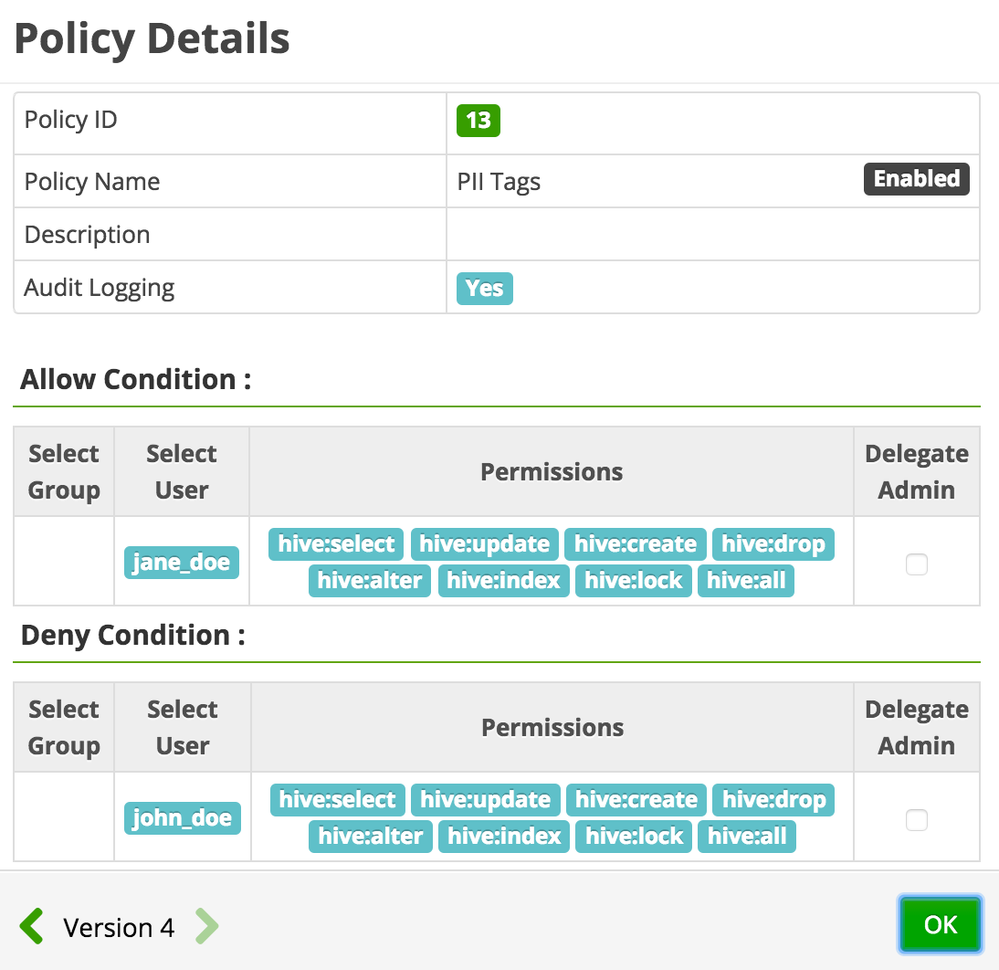Click hive:select tag in Allow Condition
Screen dimensions: 999x970
[337, 544]
